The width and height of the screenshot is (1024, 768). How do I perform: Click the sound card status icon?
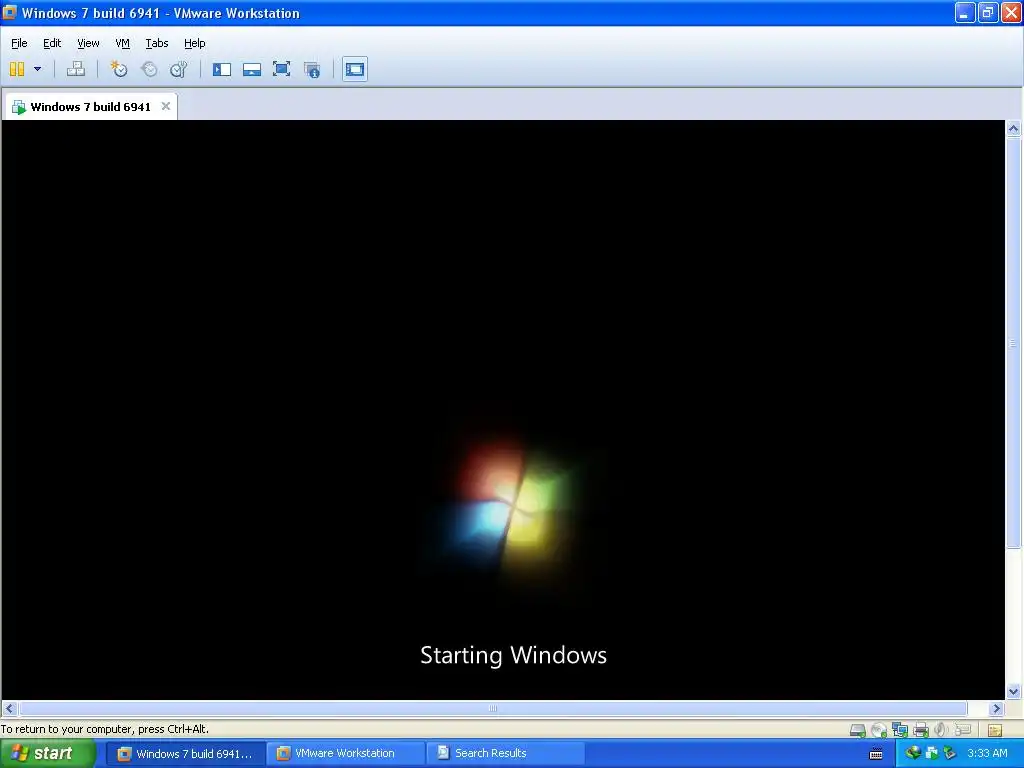click(940, 729)
